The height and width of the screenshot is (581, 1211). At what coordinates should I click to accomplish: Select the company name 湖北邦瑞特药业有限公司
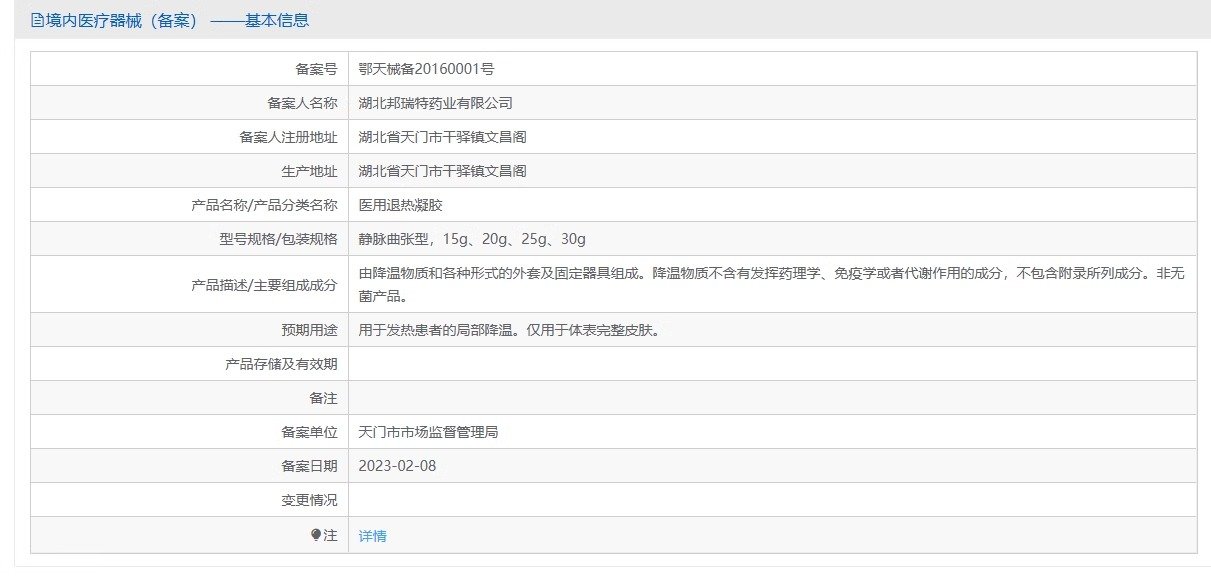point(435,103)
